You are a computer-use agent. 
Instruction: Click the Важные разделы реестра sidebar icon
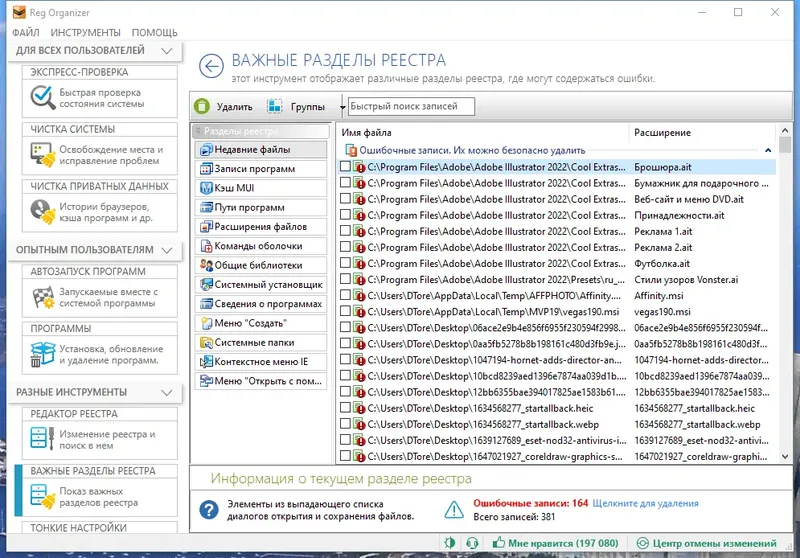(42, 496)
